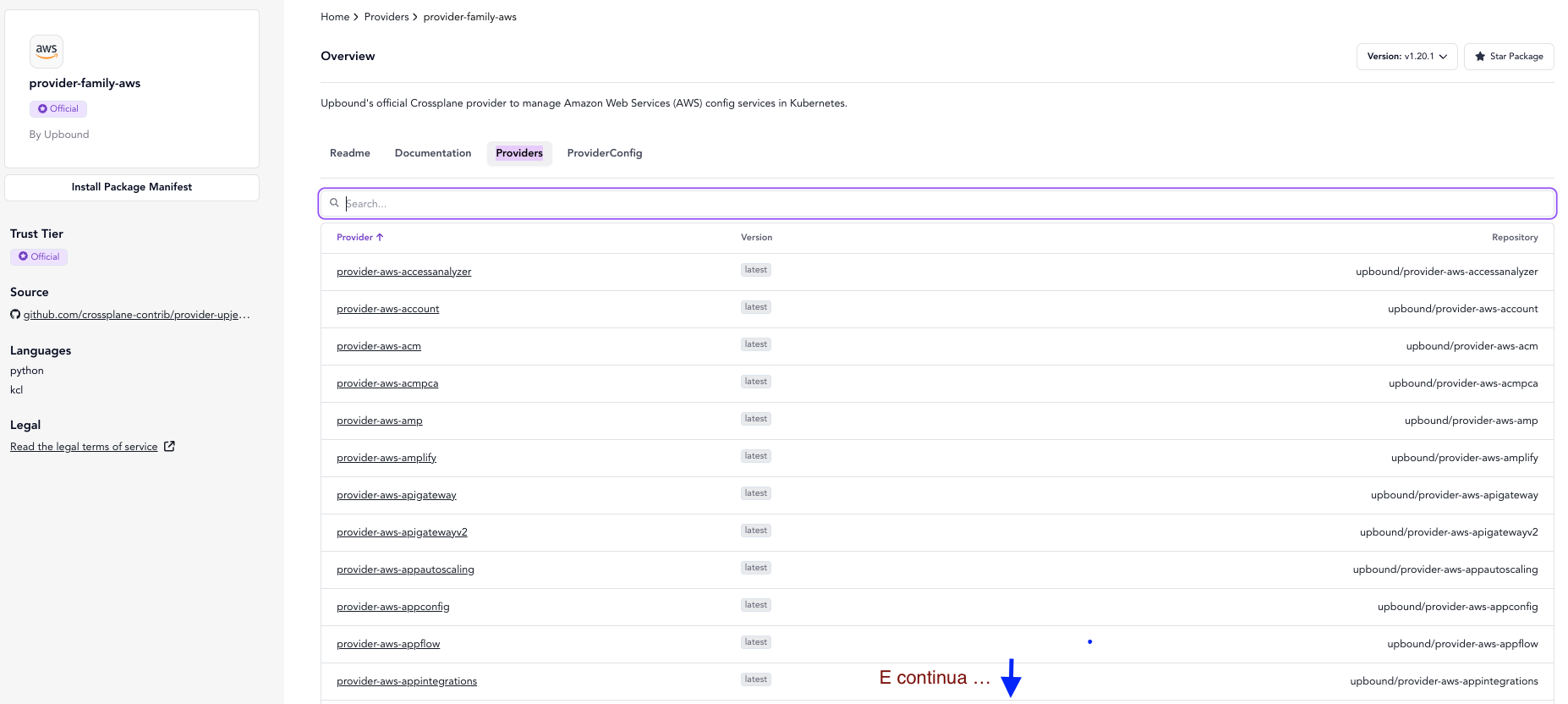
Task: Open the Version v1.20.1 dropdown
Action: (1406, 57)
